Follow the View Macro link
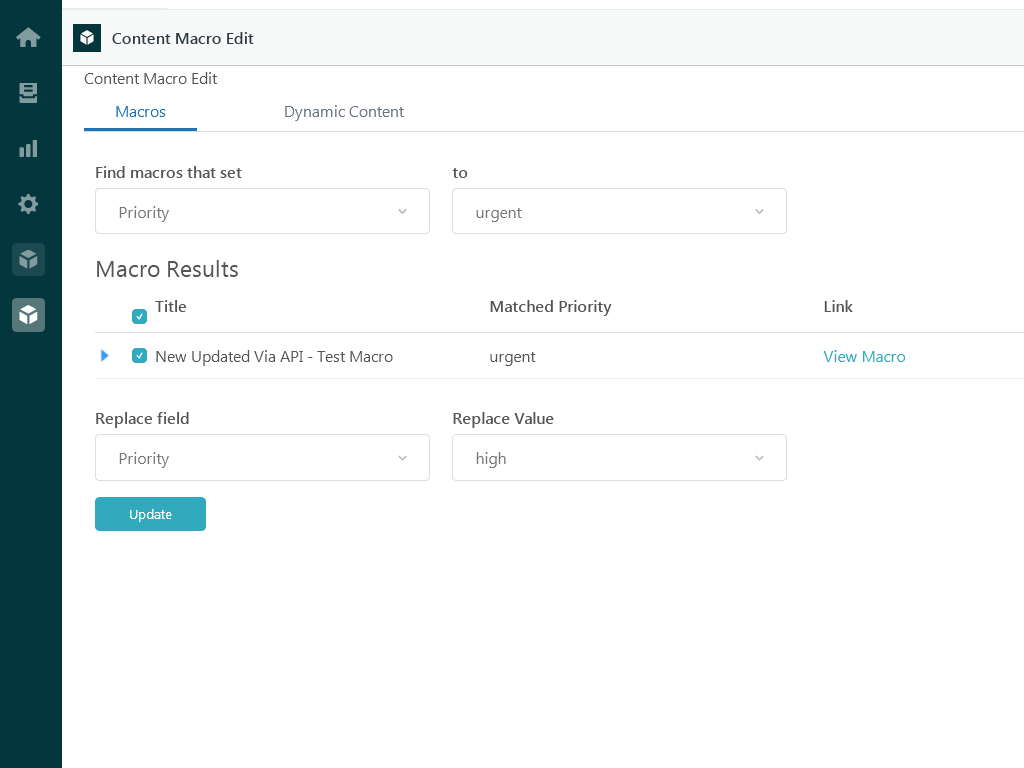Screen dimensions: 1024x768 coord(864,356)
